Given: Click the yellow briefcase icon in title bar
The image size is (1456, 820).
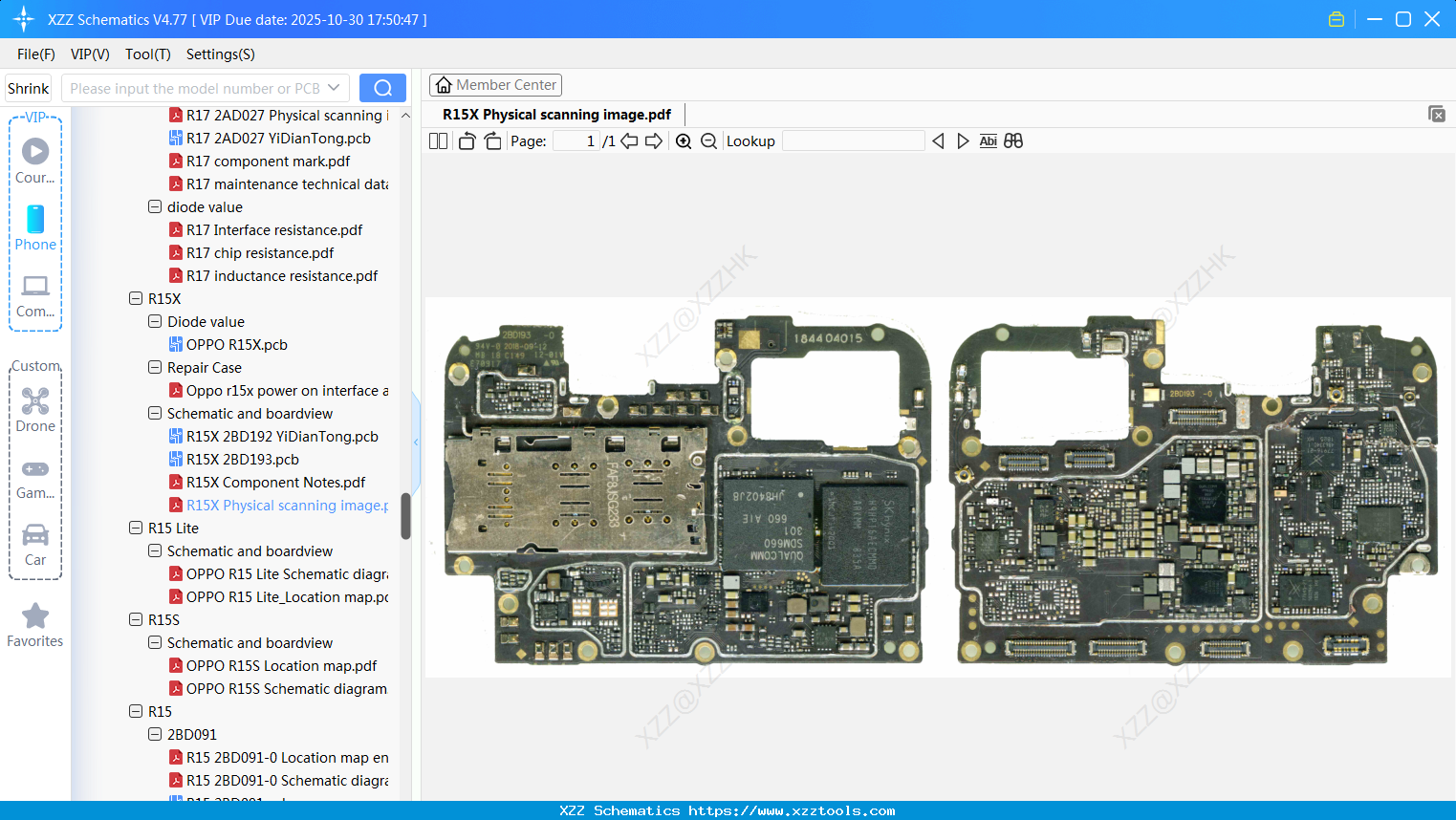Looking at the screenshot, I should (1336, 19).
